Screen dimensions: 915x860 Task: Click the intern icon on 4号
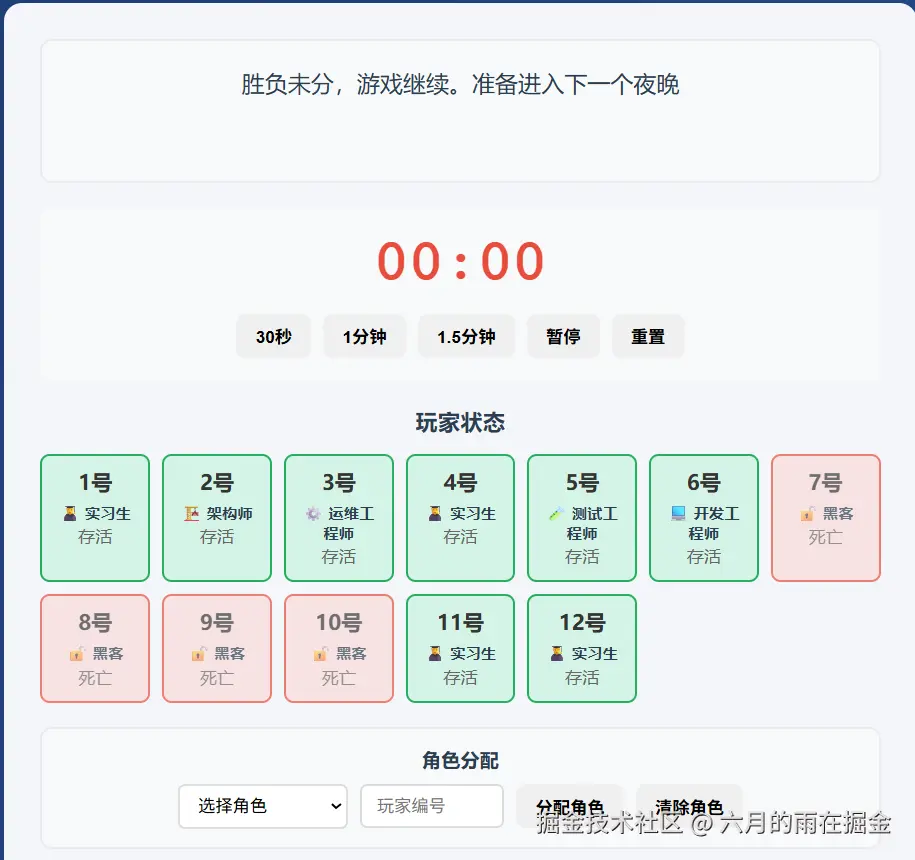click(435, 513)
